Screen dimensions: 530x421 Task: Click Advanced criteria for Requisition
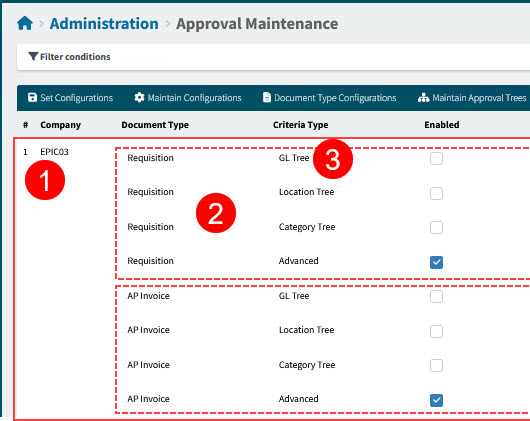click(x=298, y=261)
